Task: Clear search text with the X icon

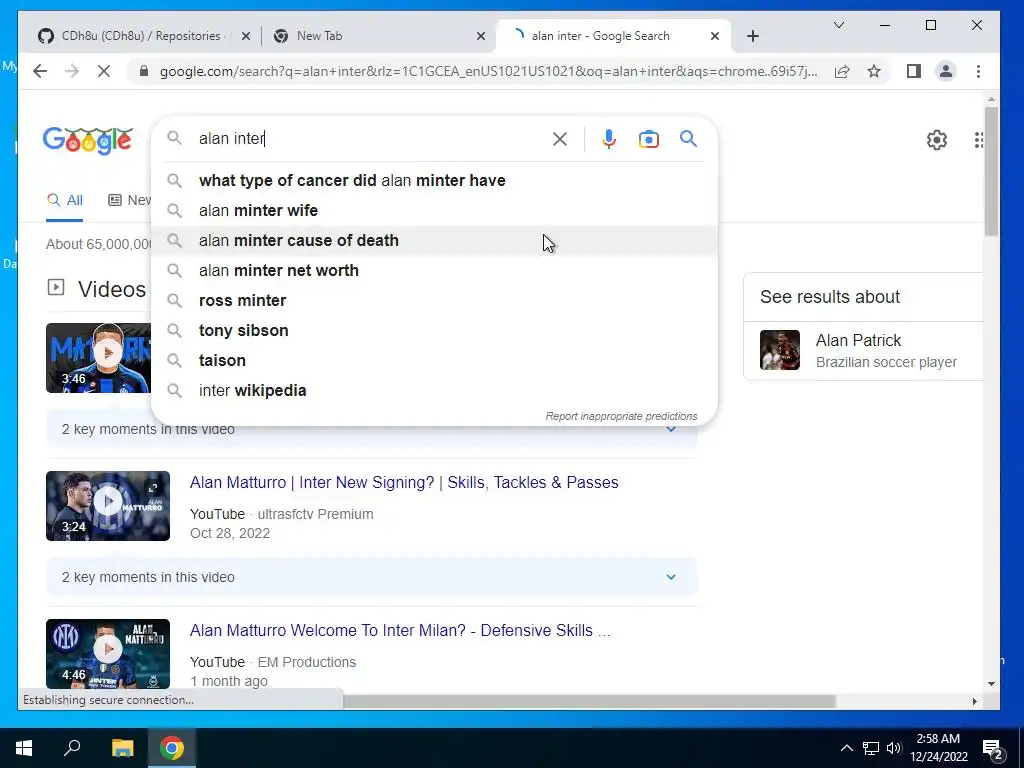Action: [560, 139]
